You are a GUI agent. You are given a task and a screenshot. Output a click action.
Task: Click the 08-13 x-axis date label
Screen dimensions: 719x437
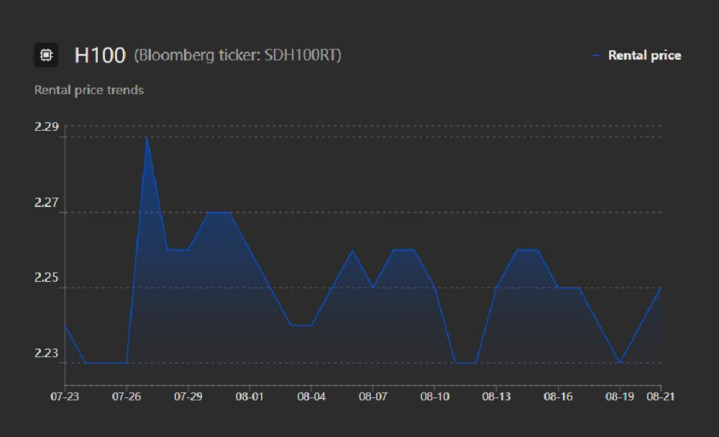[x=496, y=397]
